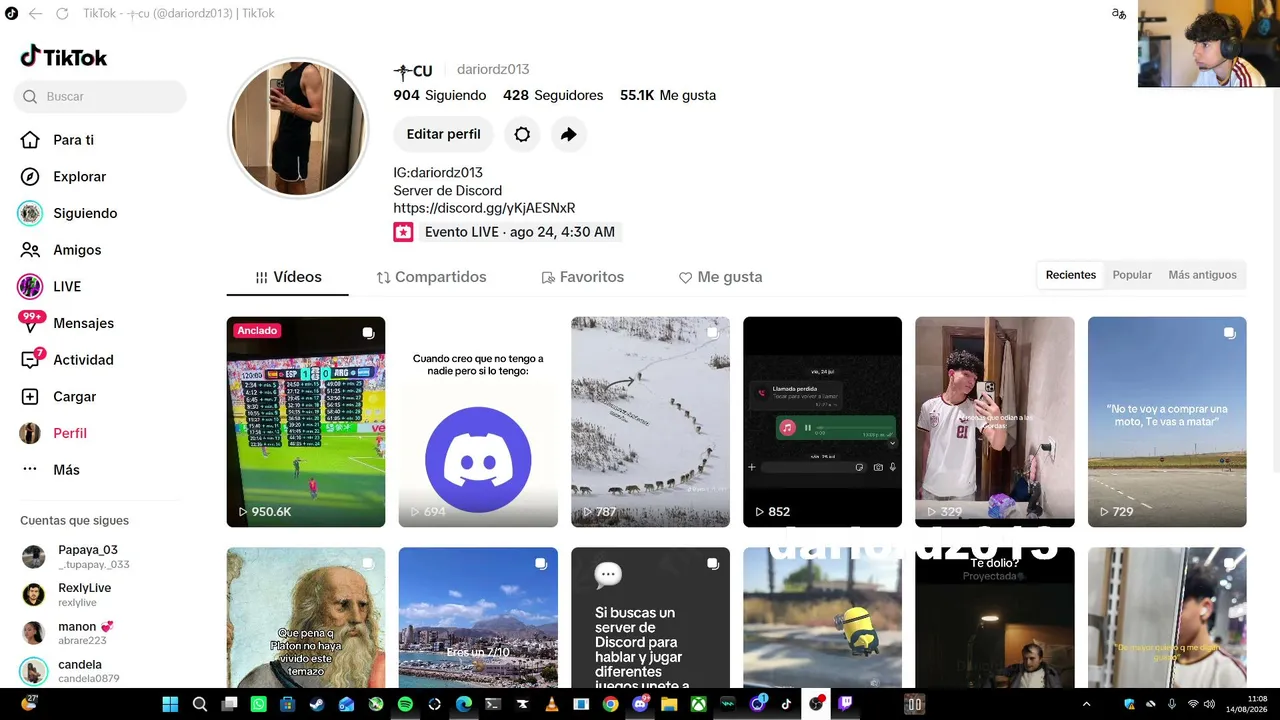
Task: Switch to the Compartidos tab
Action: (x=431, y=277)
